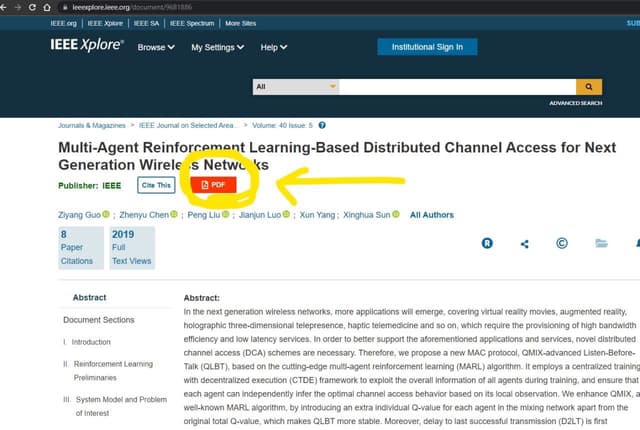640x430 pixels.
Task: Open the Help dropdown menu
Action: (273, 47)
